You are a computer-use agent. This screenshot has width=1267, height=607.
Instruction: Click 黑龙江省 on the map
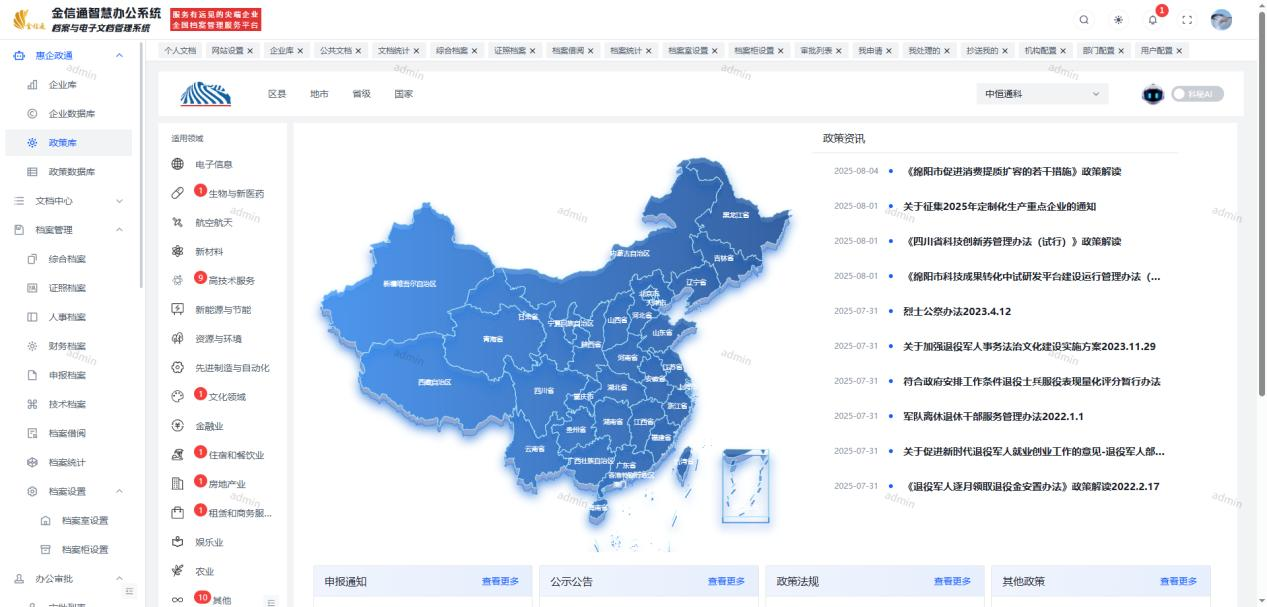tap(736, 215)
